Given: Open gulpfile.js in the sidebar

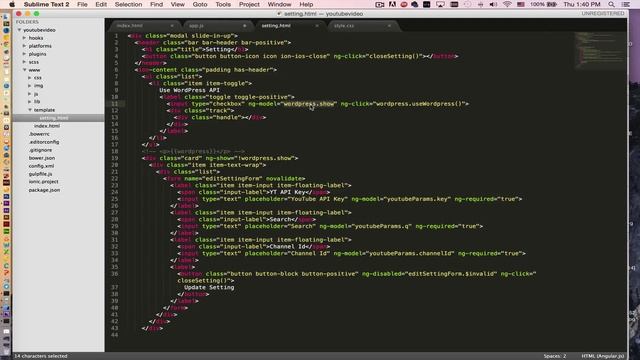Looking at the screenshot, I should [40, 174].
